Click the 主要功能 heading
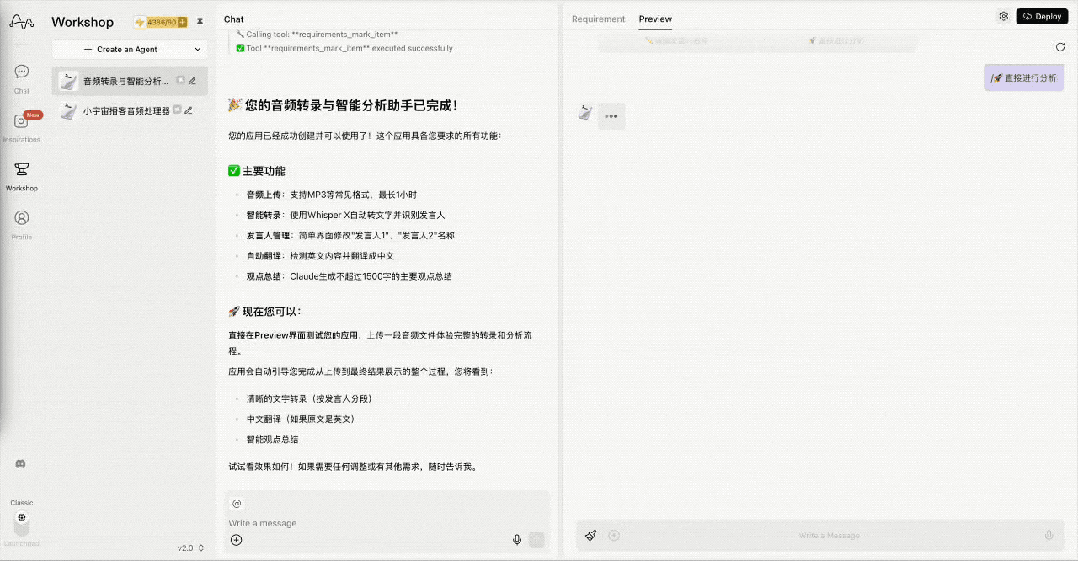The image size is (1078, 561). [257, 171]
